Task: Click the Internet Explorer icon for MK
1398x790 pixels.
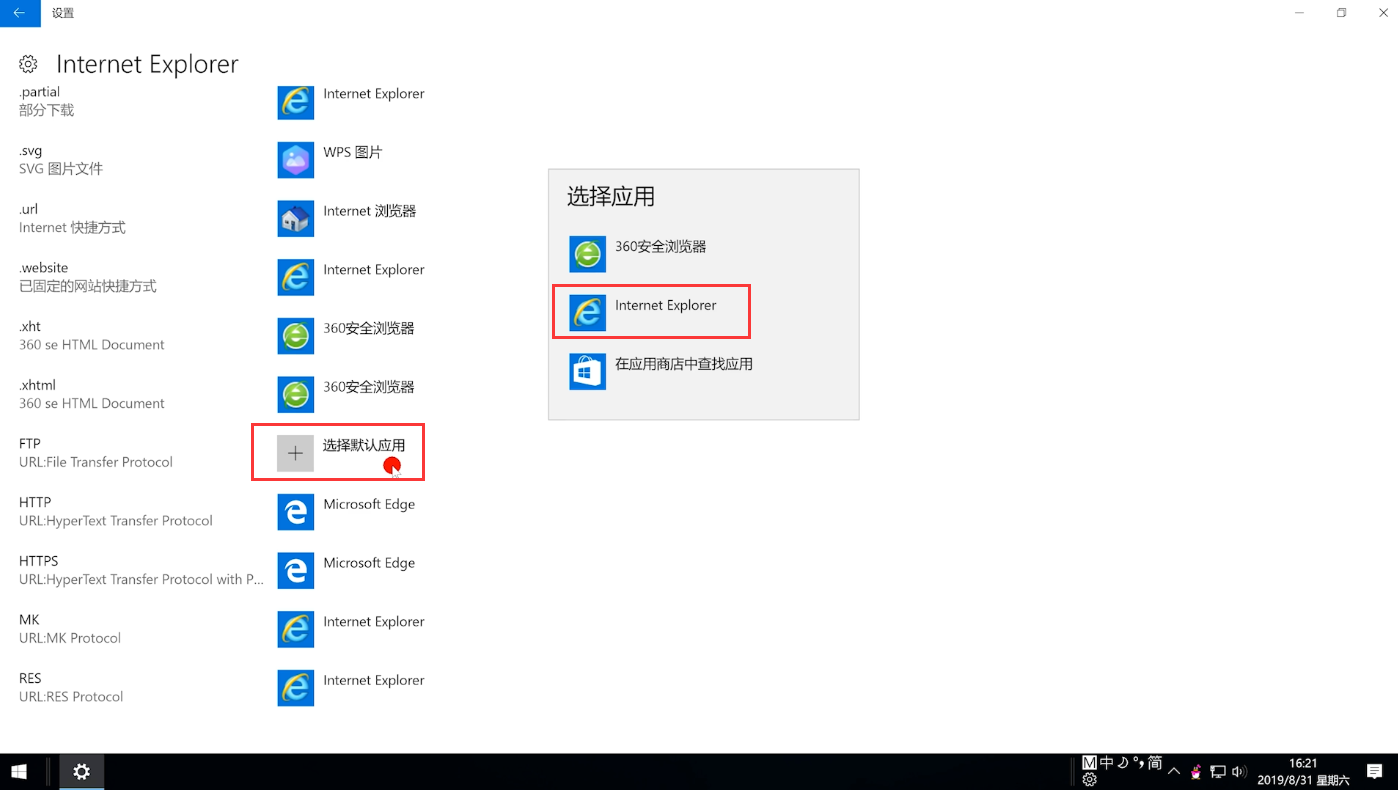Action: [x=295, y=629]
